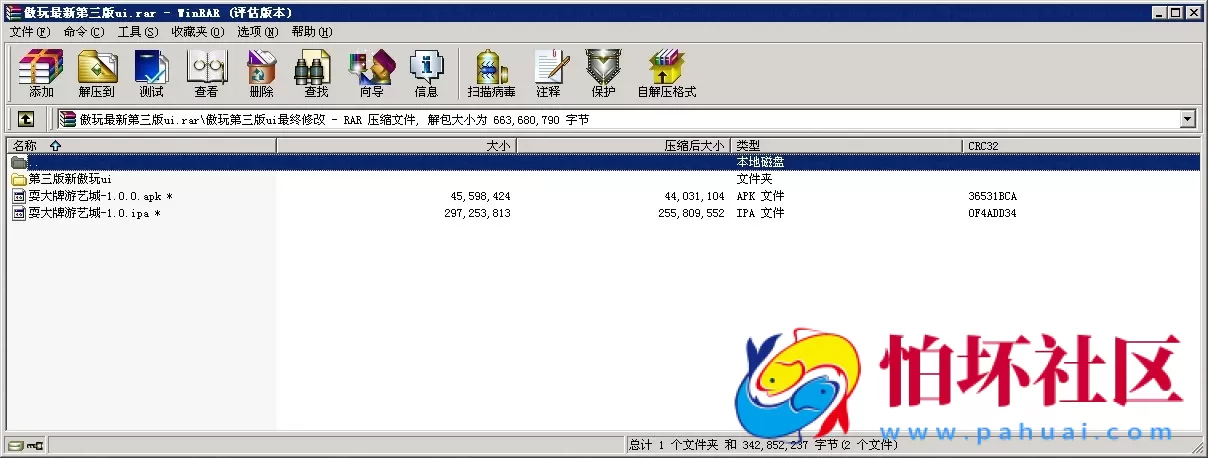This screenshot has height=458, width=1208.
Task: Sort by CRC32 column header
Action: pos(1082,146)
